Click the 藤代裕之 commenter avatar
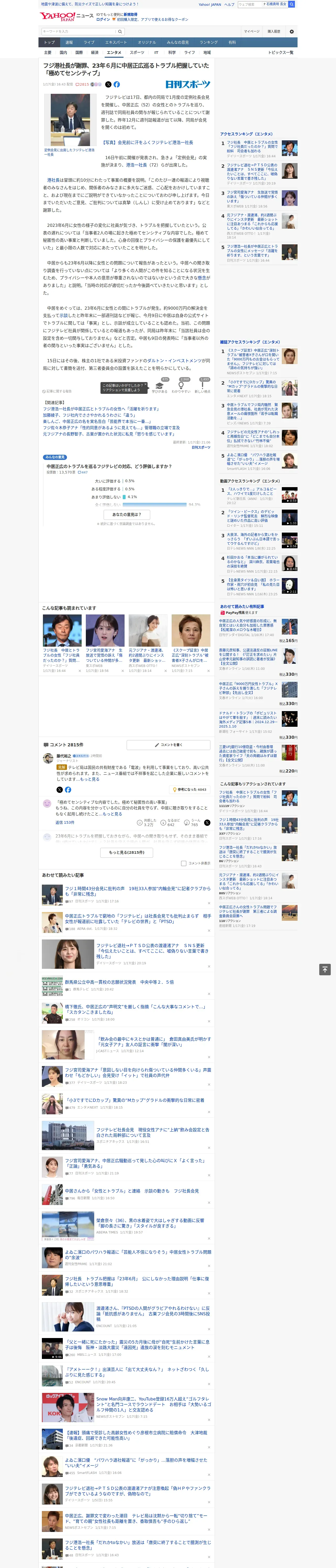This screenshot has height=1568, width=336. coord(48,758)
